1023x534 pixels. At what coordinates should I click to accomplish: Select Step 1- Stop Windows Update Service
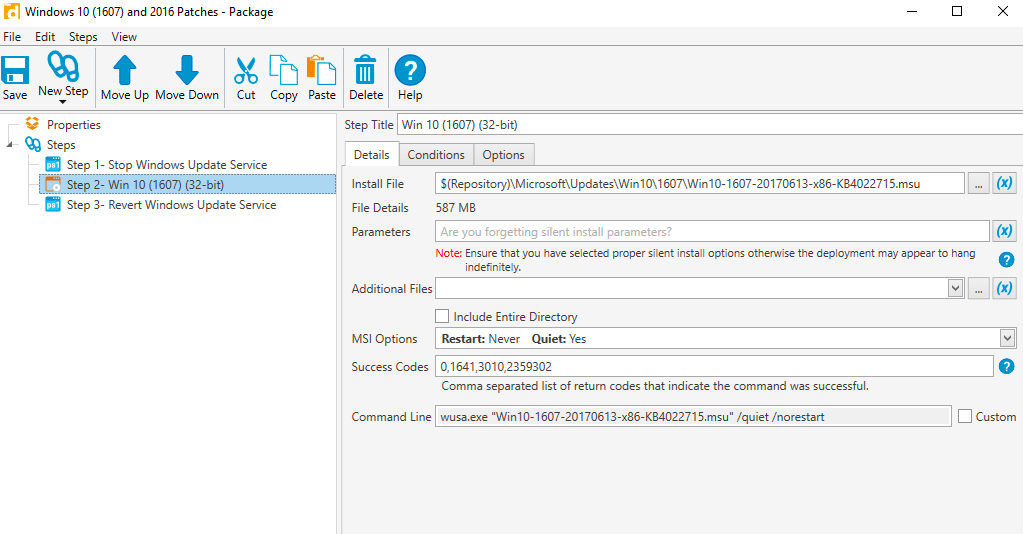(x=167, y=165)
